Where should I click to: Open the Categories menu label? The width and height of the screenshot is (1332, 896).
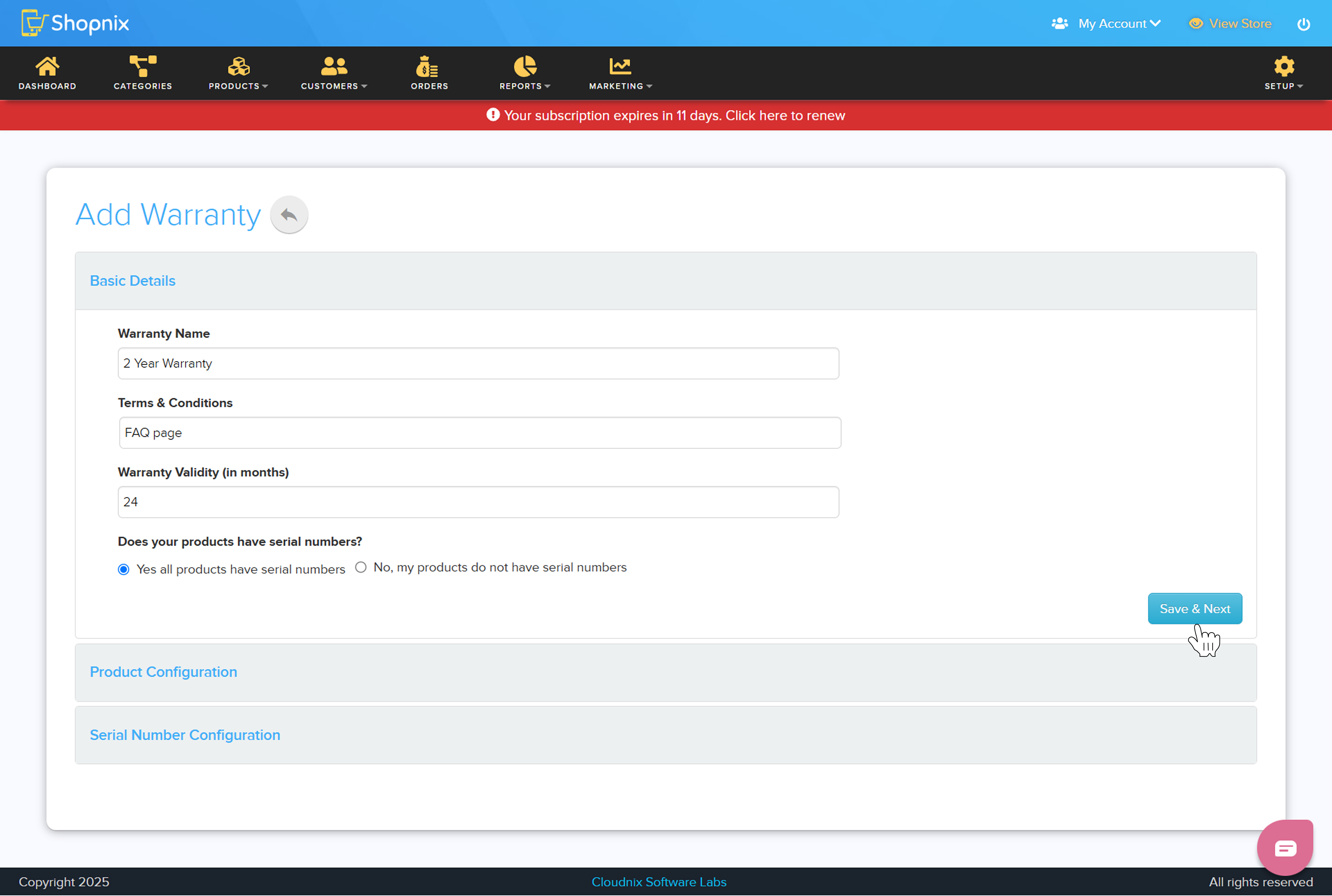pyautogui.click(x=143, y=86)
